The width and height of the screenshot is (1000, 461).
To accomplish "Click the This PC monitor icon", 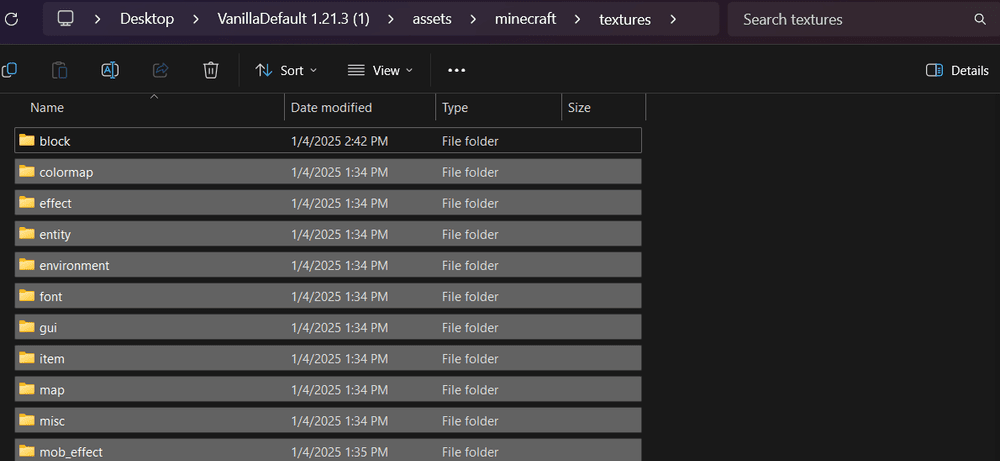I will click(x=65, y=19).
